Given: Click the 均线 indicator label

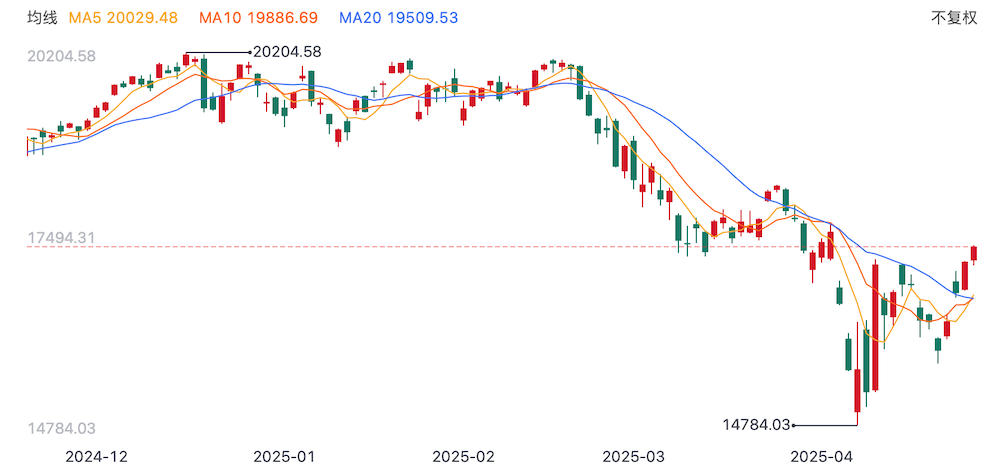Looking at the screenshot, I should [41, 18].
